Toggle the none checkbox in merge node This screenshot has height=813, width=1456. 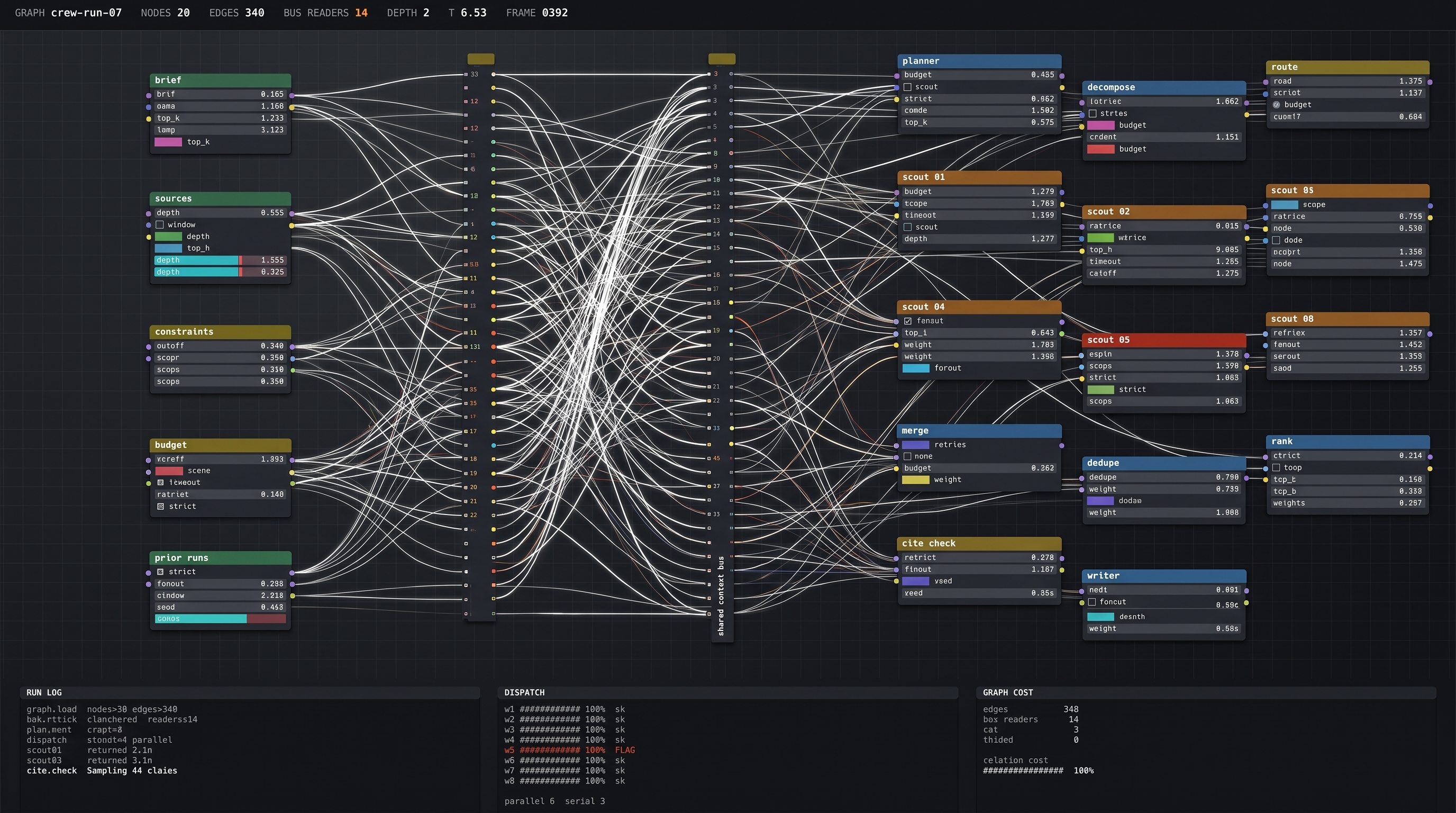pyautogui.click(x=907, y=456)
